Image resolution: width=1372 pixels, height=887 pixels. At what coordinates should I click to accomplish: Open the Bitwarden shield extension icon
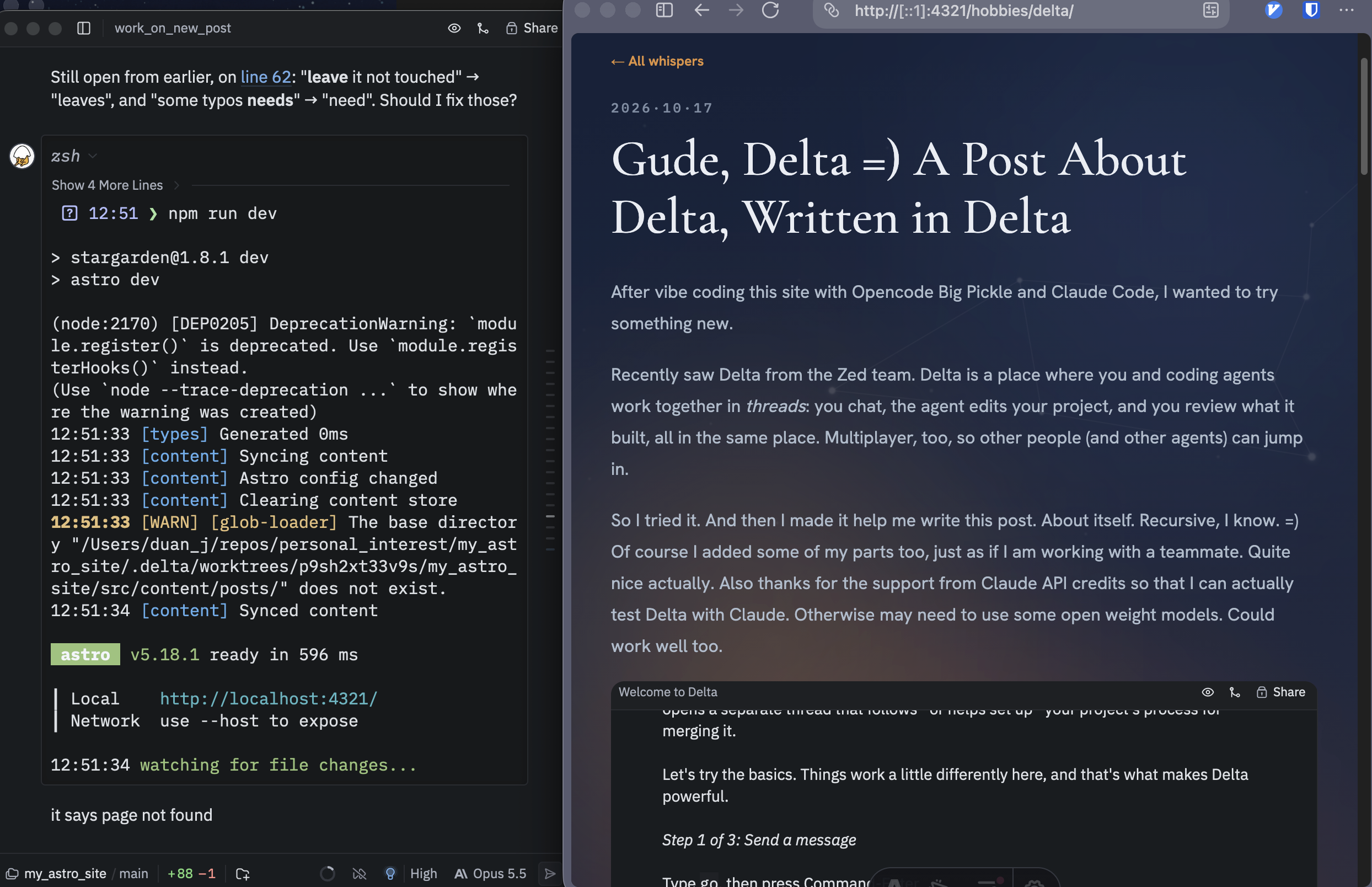click(1311, 10)
